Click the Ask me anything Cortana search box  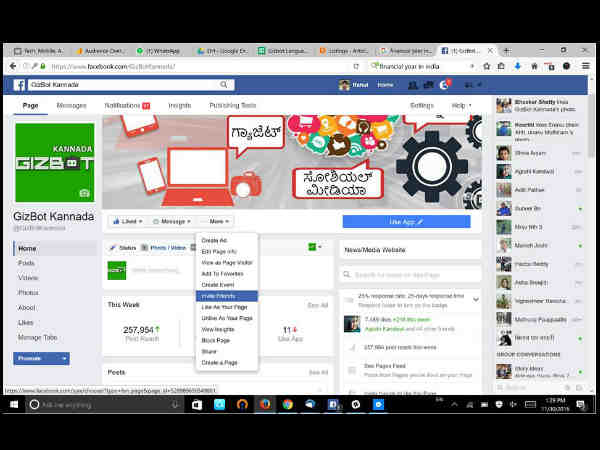pos(103,404)
